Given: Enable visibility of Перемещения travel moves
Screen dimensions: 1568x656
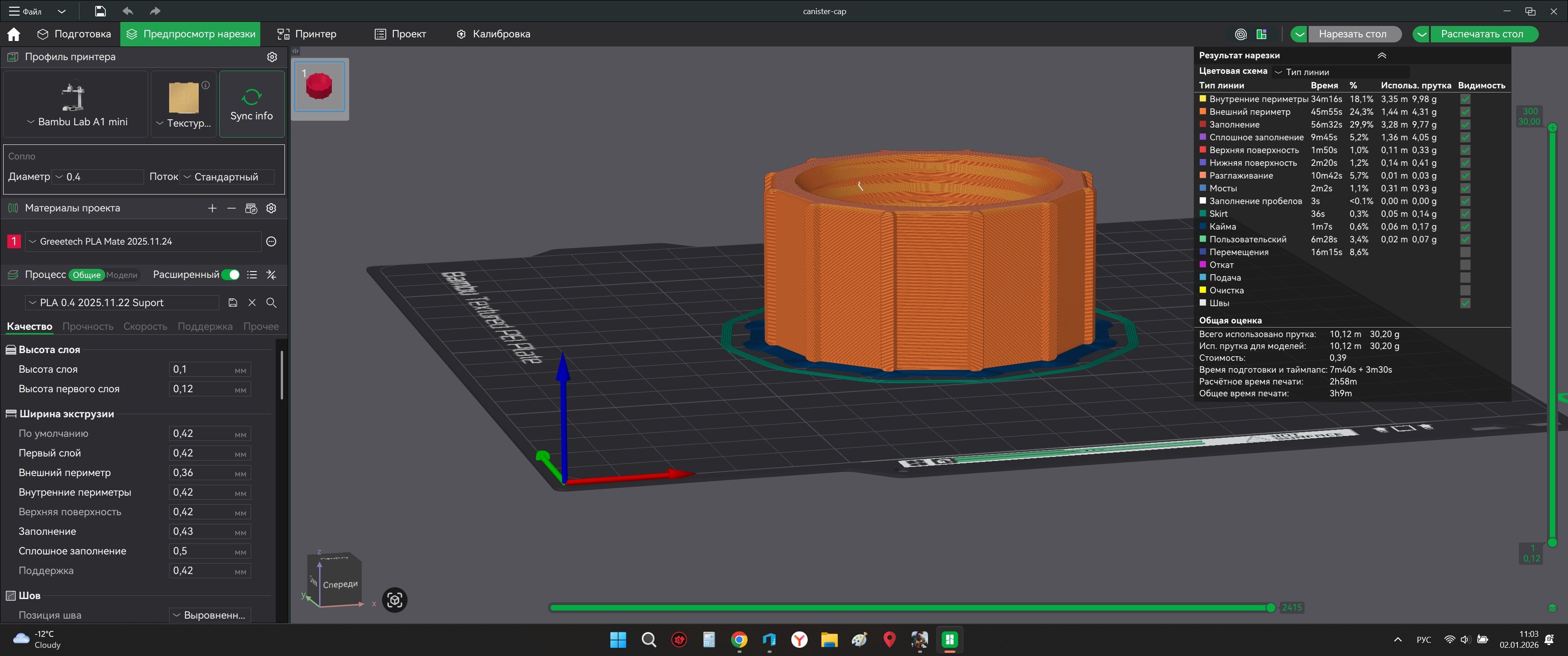Looking at the screenshot, I should click(x=1465, y=252).
